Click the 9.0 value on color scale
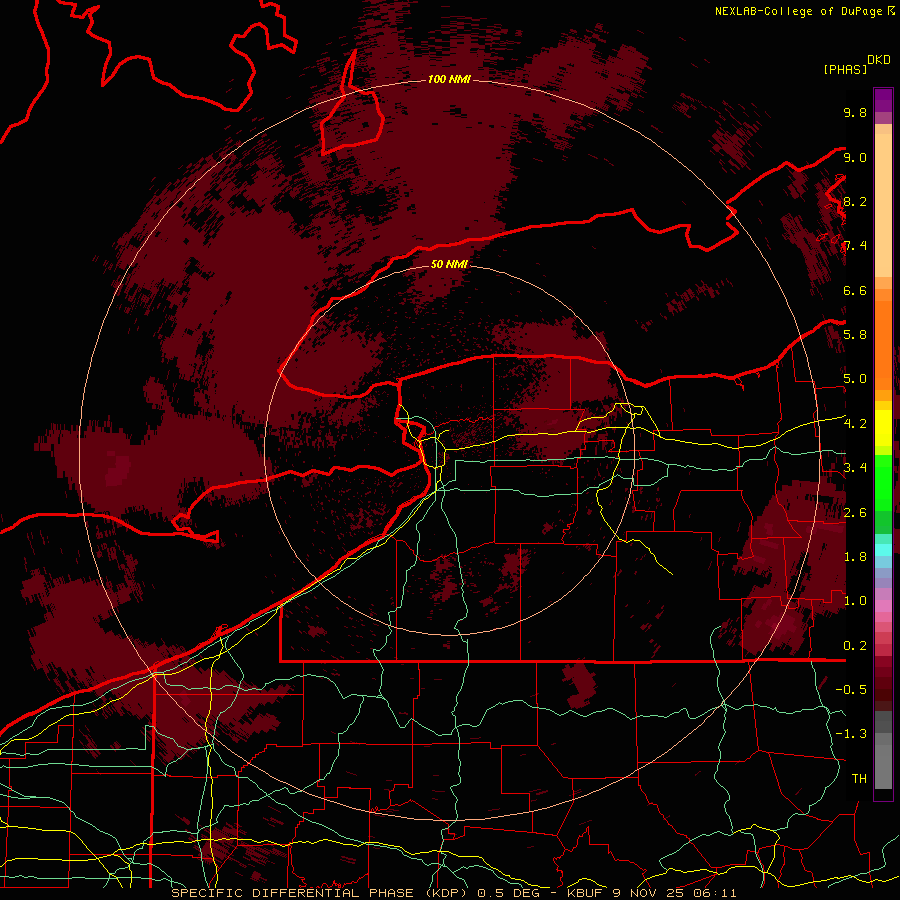Viewport: 900px width, 900px height. tap(855, 157)
